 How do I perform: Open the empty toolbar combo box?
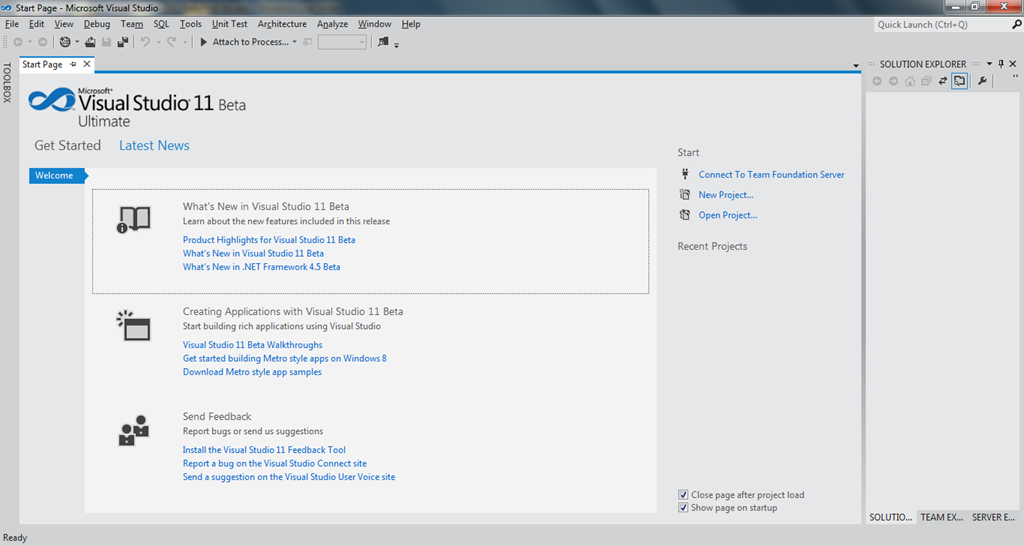(x=342, y=42)
